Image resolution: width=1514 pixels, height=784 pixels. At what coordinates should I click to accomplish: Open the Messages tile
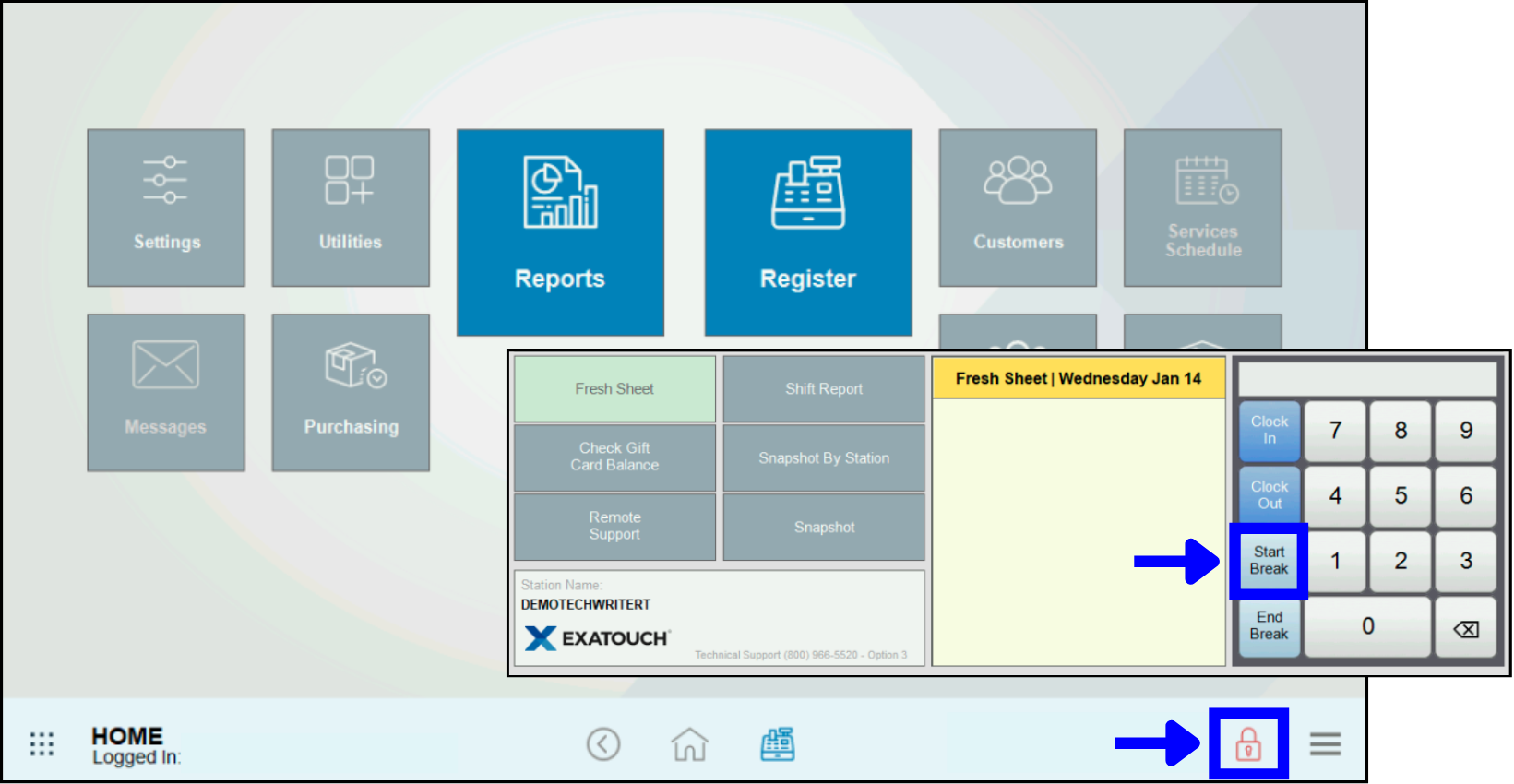coord(166,392)
